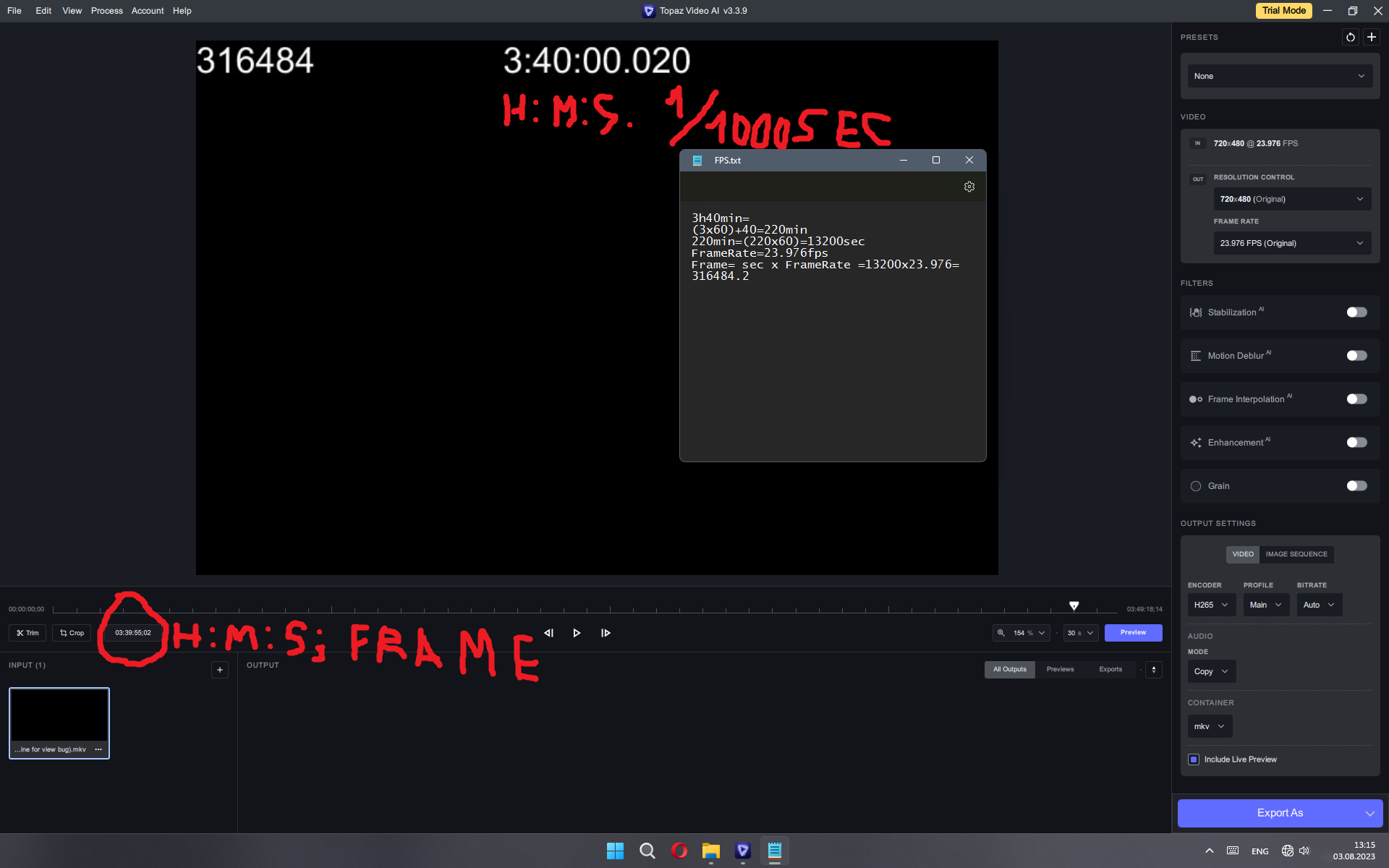The image size is (1389, 868).
Task: Expand Export As options arrow
Action: coord(1370,813)
